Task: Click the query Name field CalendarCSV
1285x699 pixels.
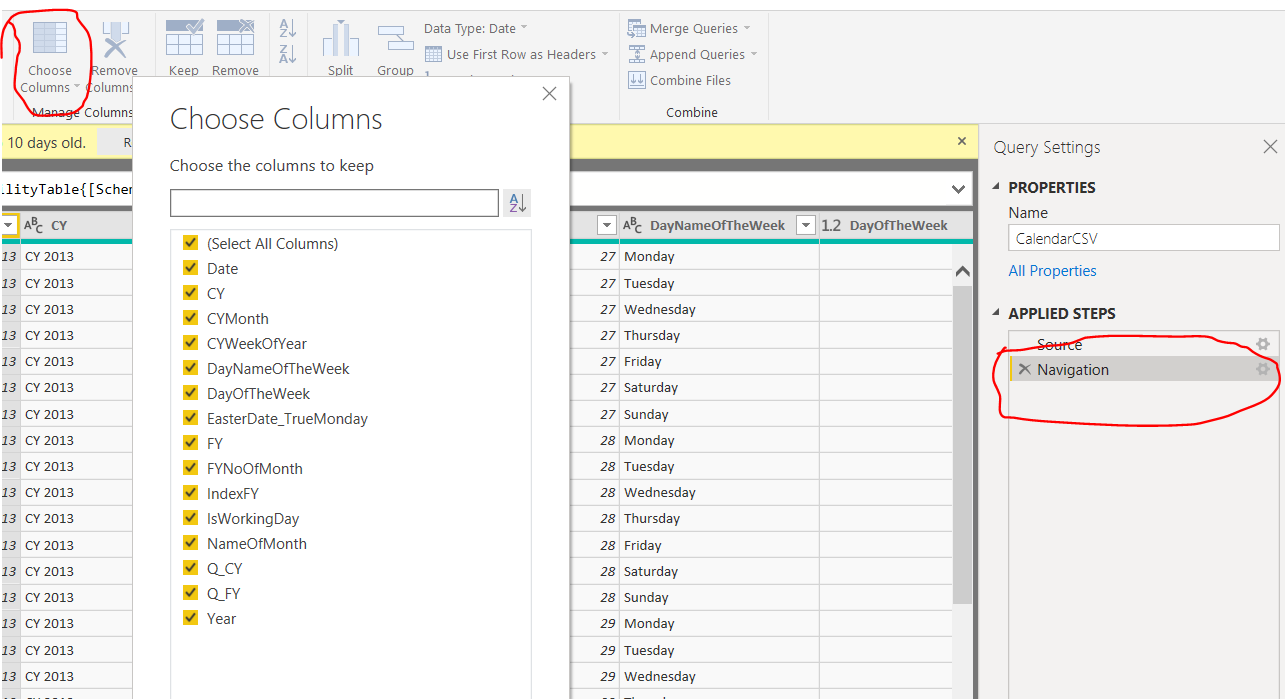Action: [x=1144, y=238]
